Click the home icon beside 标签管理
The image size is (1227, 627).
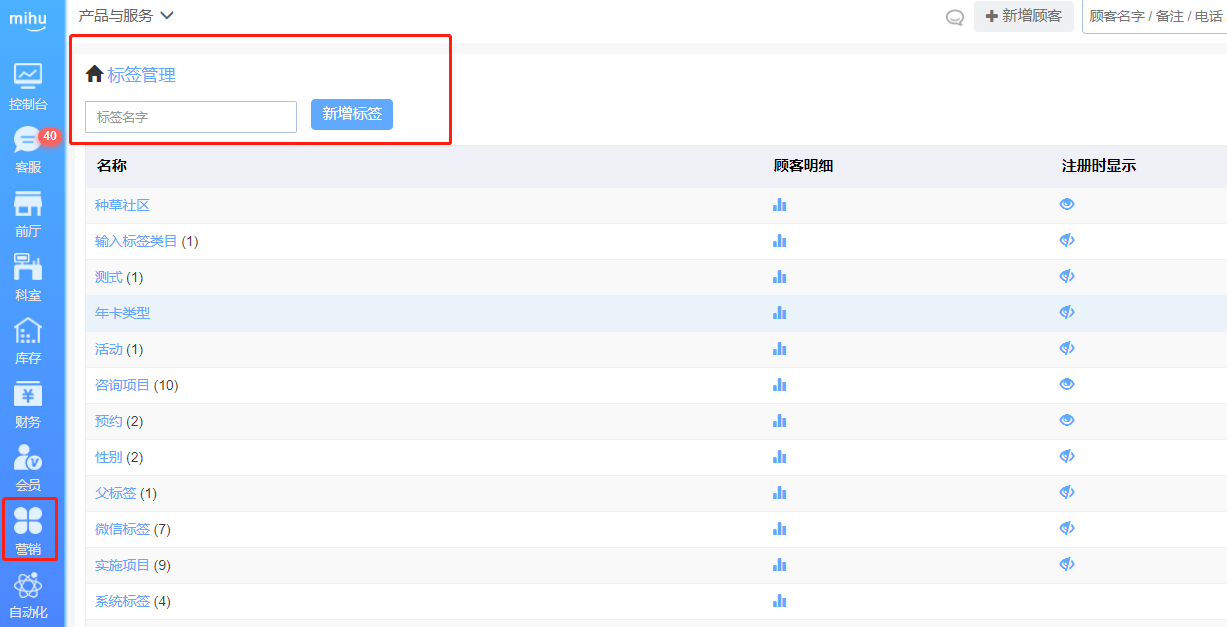[x=95, y=74]
